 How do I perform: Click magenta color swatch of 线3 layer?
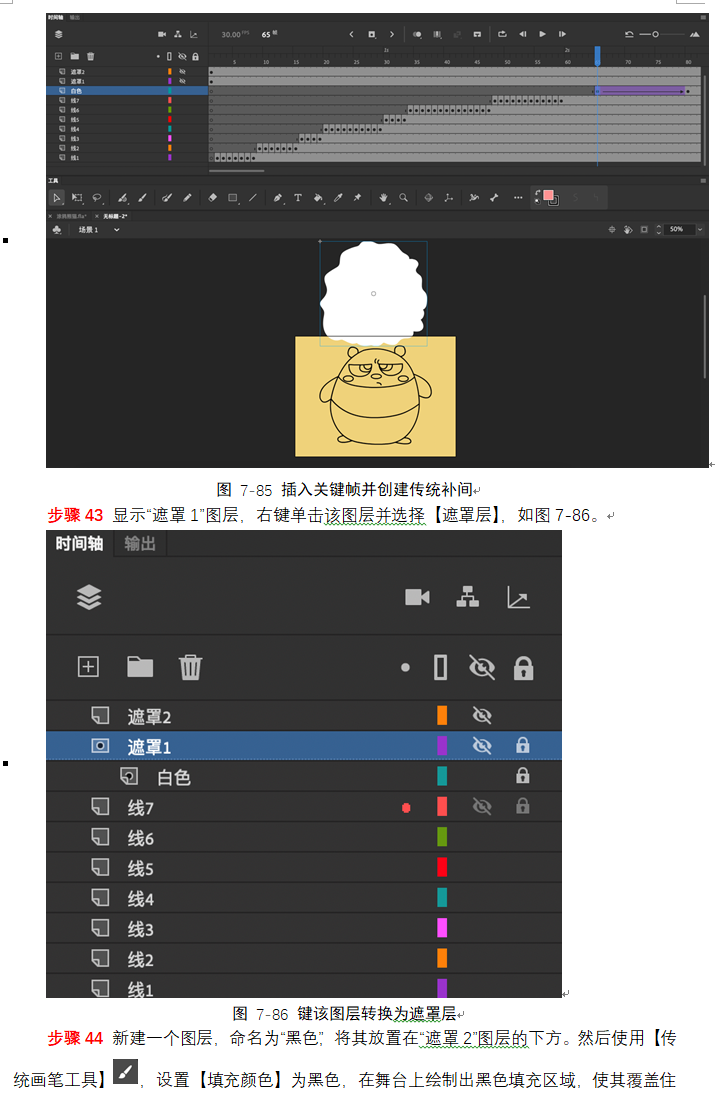442,928
